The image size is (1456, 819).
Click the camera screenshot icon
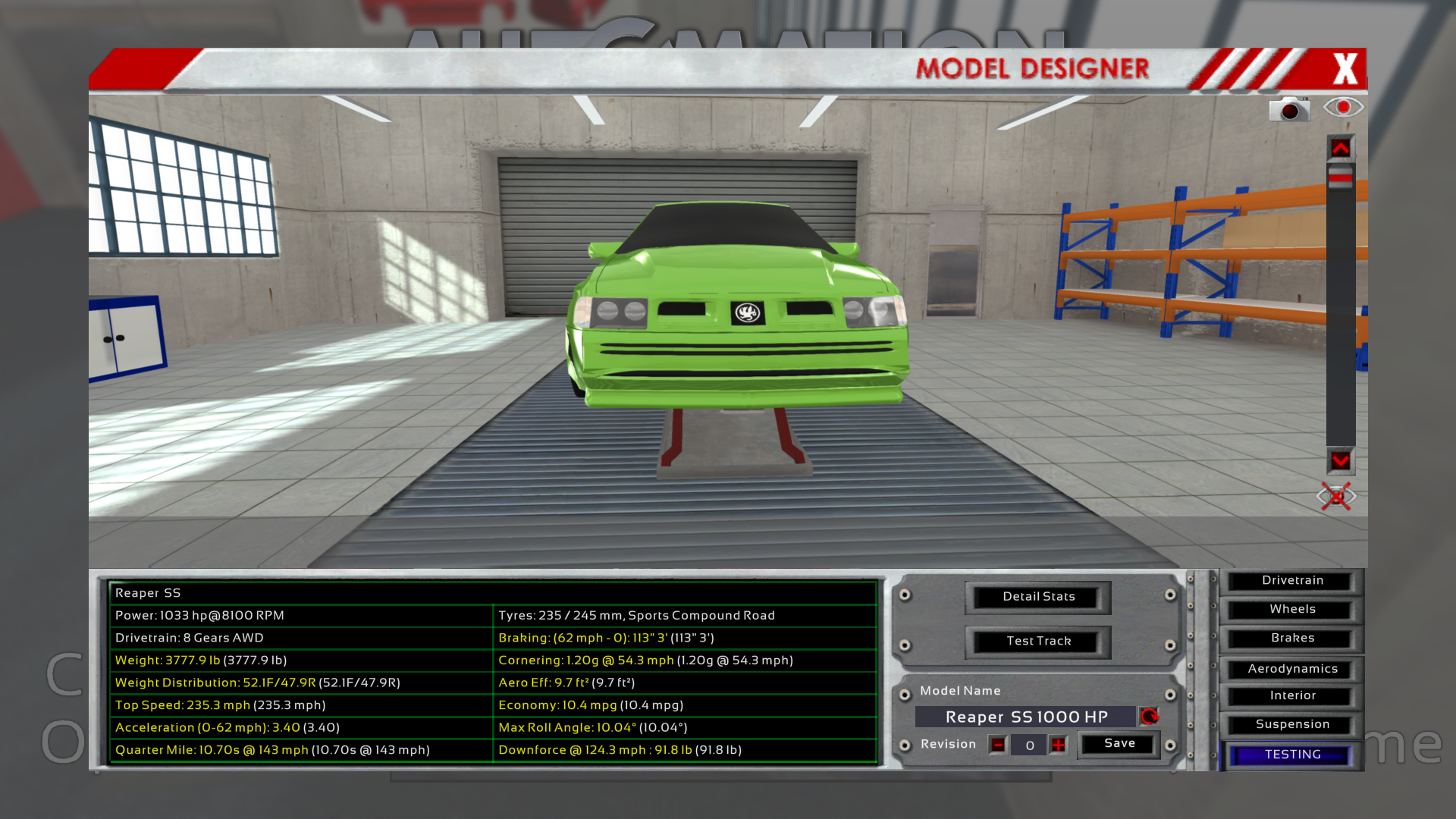(x=1288, y=109)
